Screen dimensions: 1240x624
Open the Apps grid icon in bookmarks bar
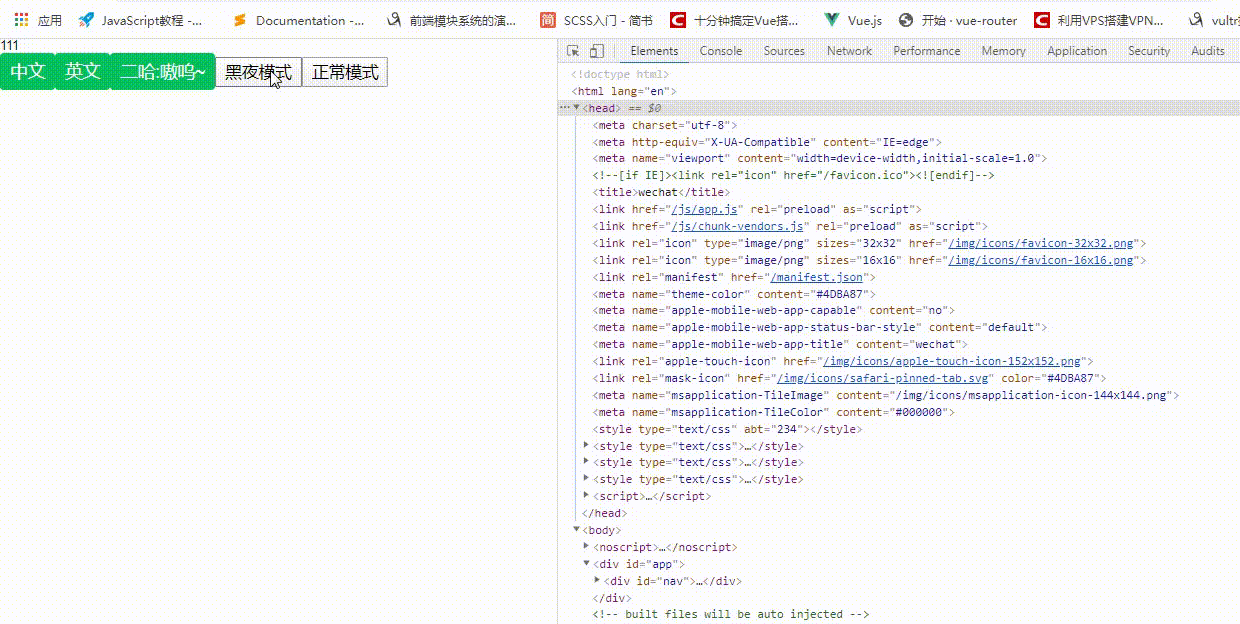[x=21, y=20]
